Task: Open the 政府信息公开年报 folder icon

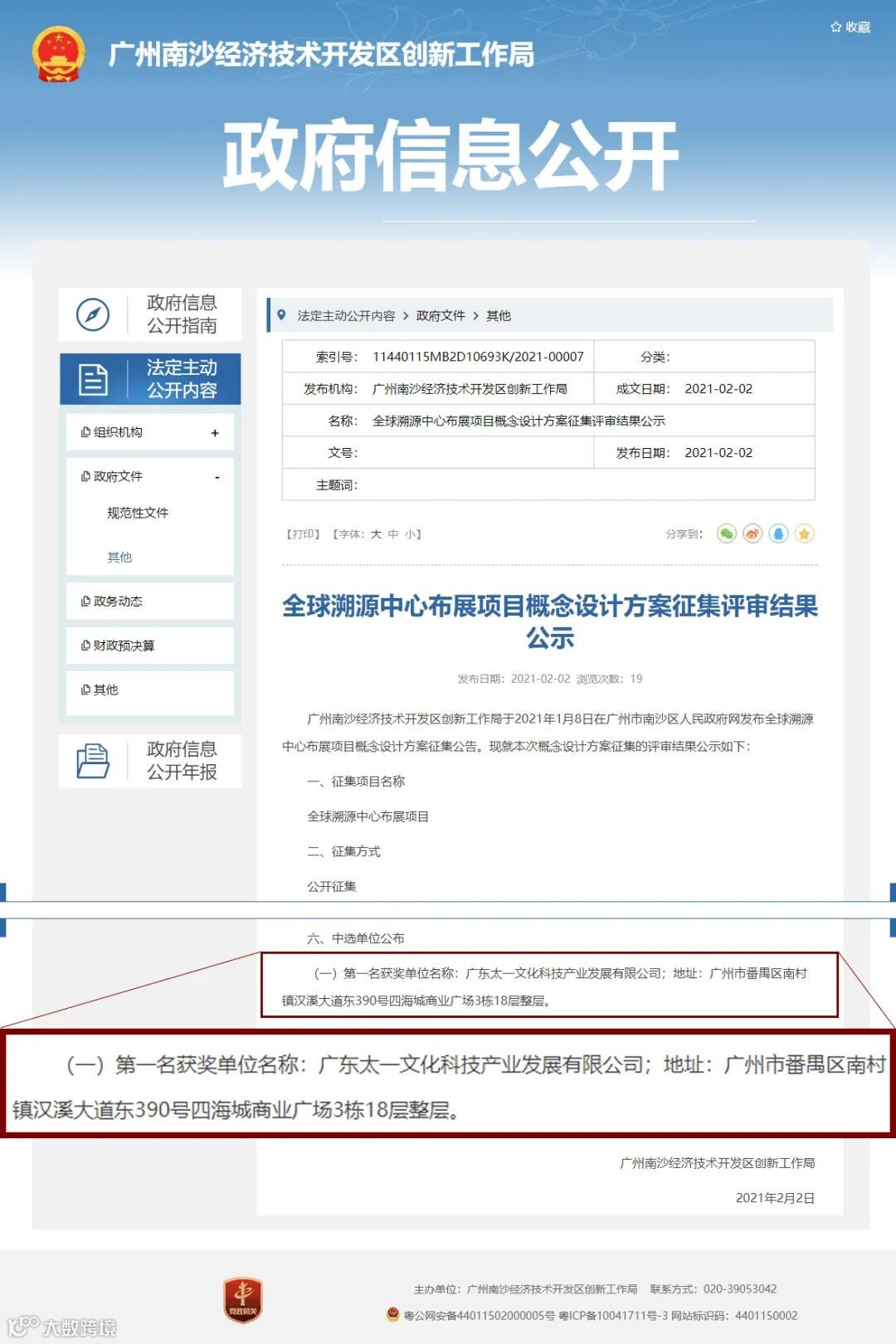Action: point(93,761)
